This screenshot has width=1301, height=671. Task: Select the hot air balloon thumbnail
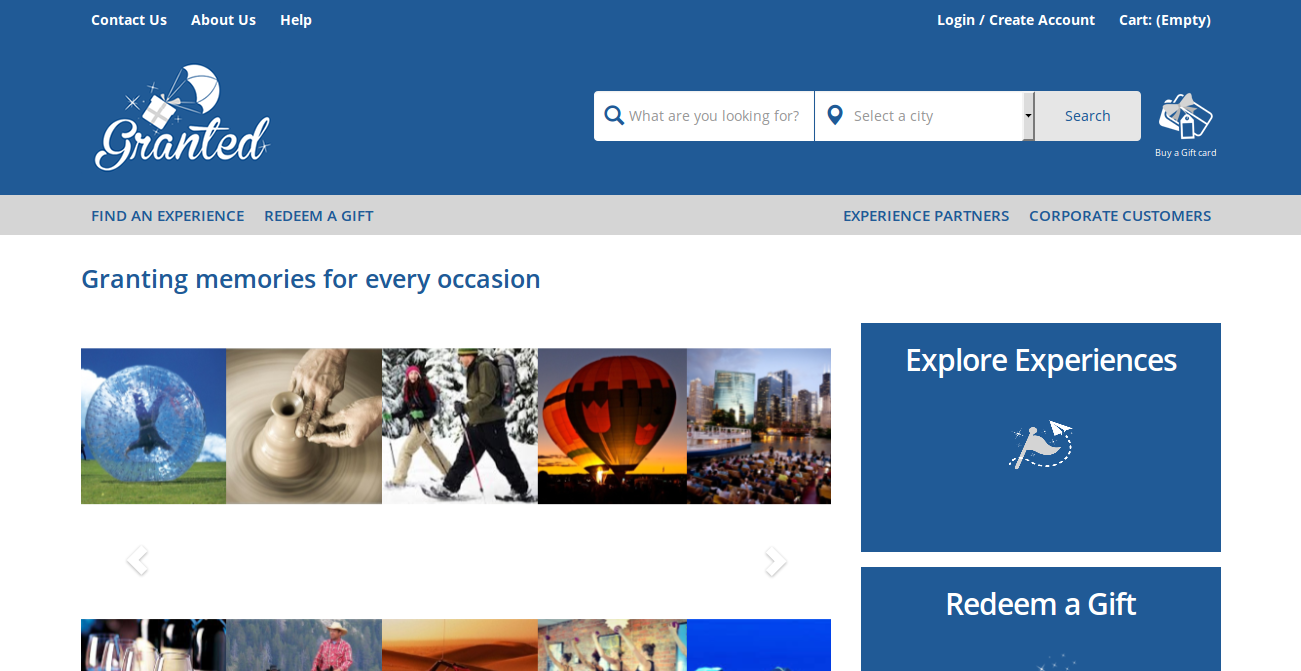coord(612,426)
